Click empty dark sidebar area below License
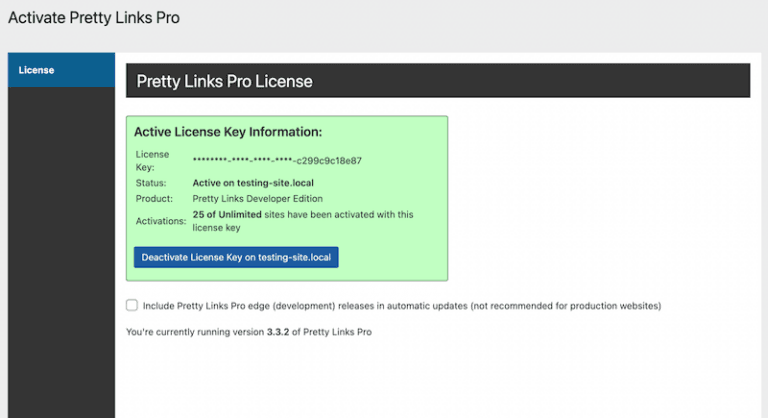 pos(60,250)
